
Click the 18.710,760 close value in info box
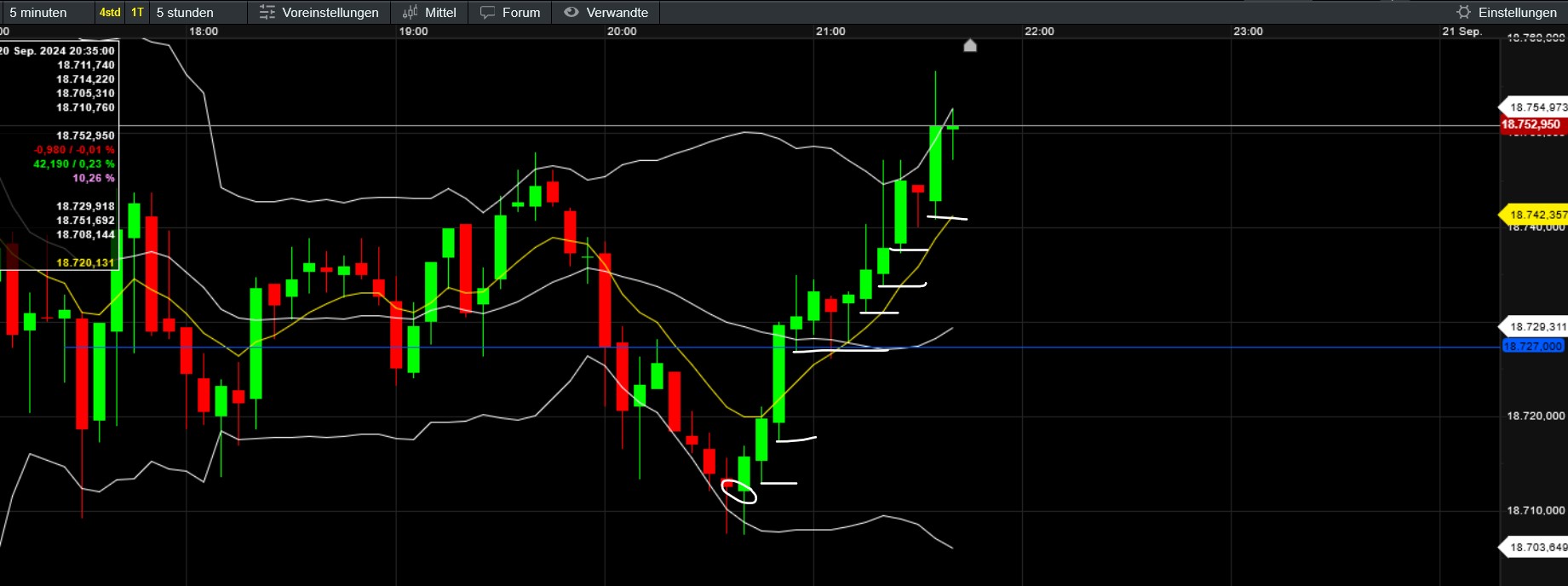(x=85, y=107)
